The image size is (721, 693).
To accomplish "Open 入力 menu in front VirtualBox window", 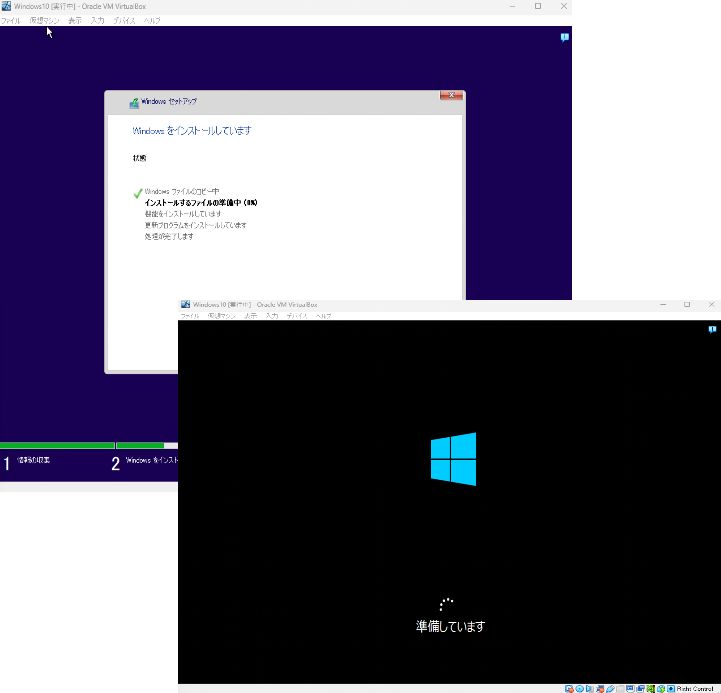I will (x=272, y=316).
